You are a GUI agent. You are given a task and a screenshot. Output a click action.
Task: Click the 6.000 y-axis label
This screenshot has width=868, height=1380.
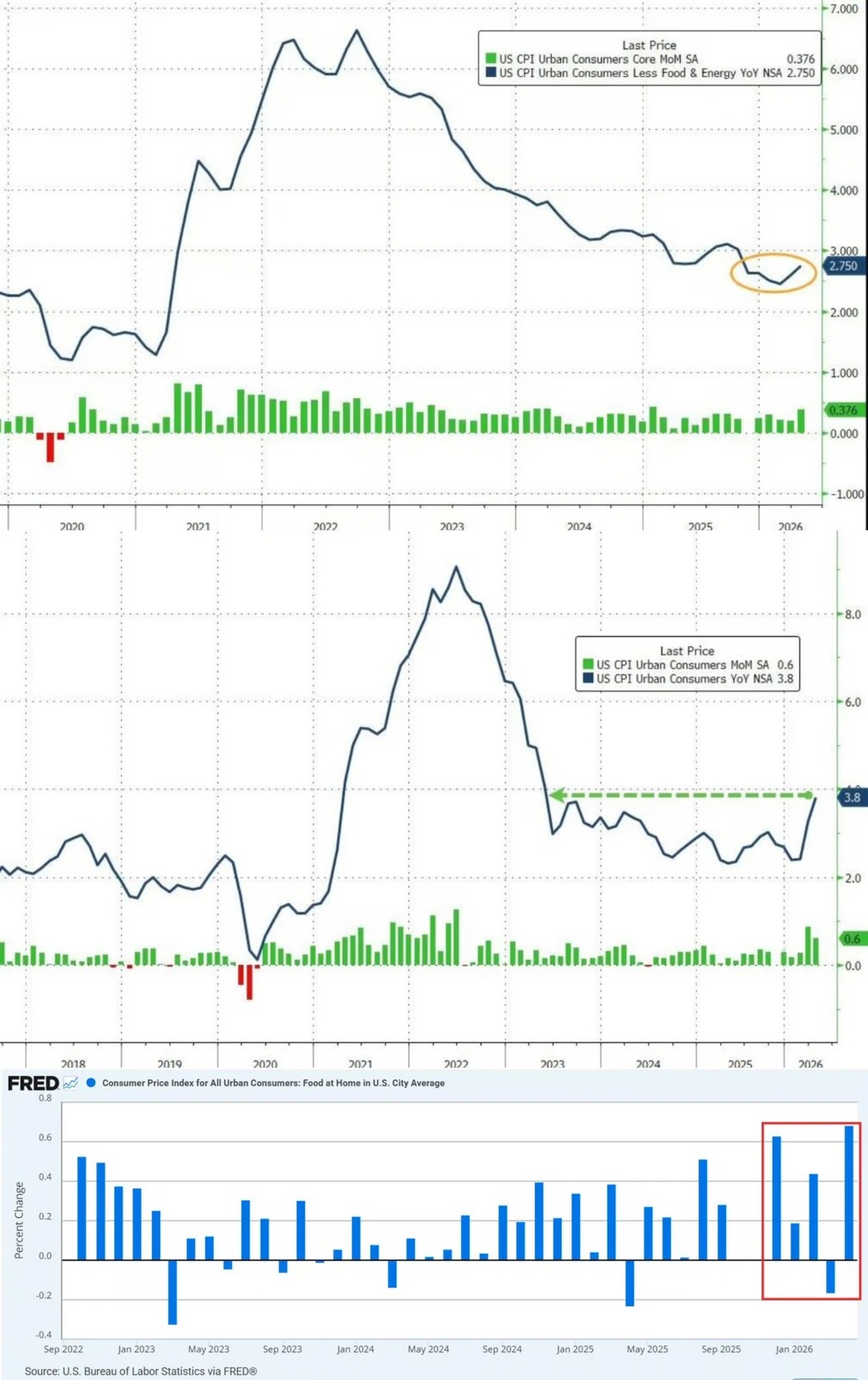pyautogui.click(x=844, y=69)
